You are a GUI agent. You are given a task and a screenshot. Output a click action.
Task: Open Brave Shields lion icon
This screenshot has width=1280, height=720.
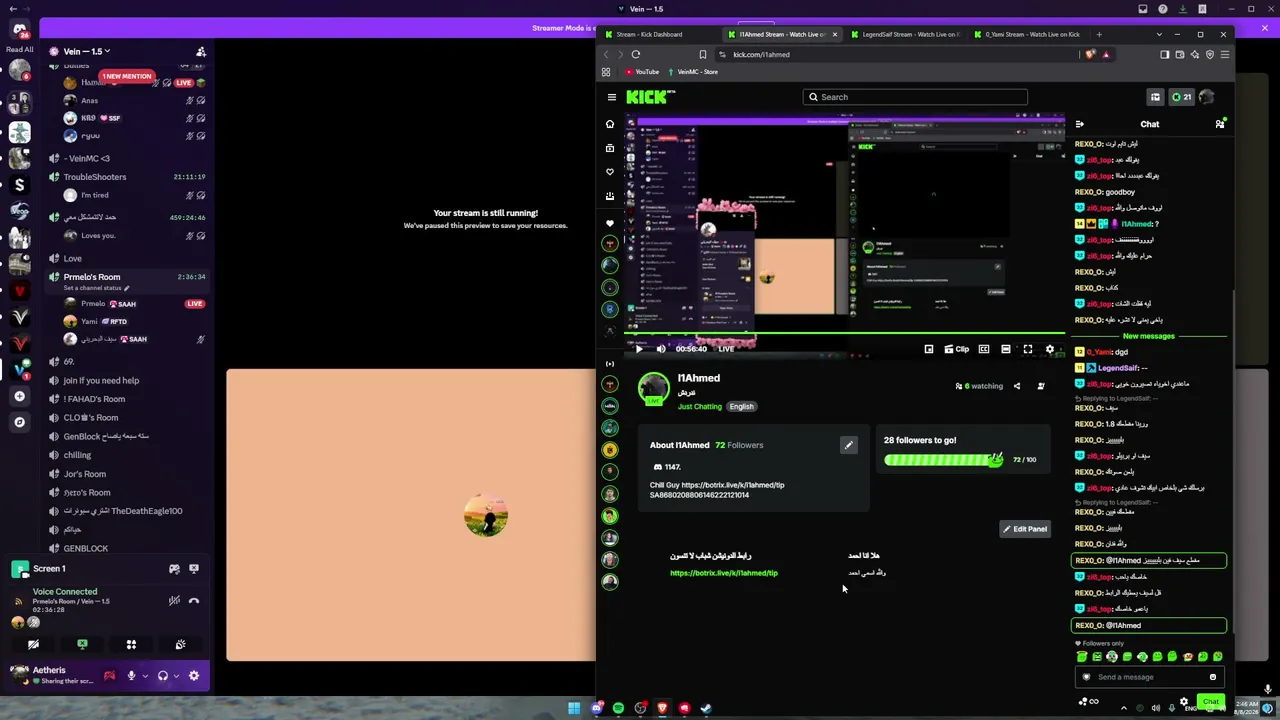coord(1090,55)
